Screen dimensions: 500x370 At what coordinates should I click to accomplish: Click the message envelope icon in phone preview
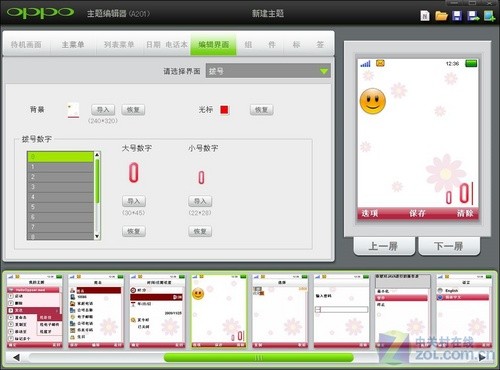click(380, 63)
